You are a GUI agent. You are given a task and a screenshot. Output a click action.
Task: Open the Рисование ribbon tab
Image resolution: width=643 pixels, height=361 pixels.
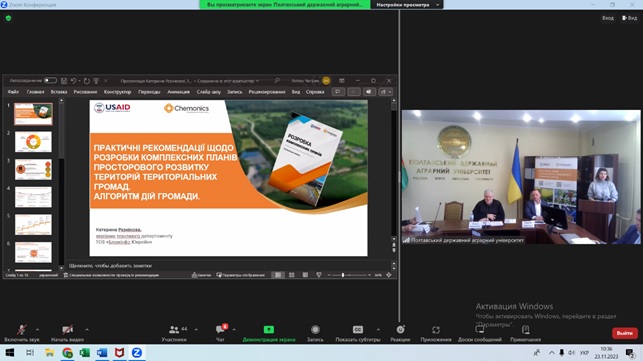pyautogui.click(x=85, y=92)
